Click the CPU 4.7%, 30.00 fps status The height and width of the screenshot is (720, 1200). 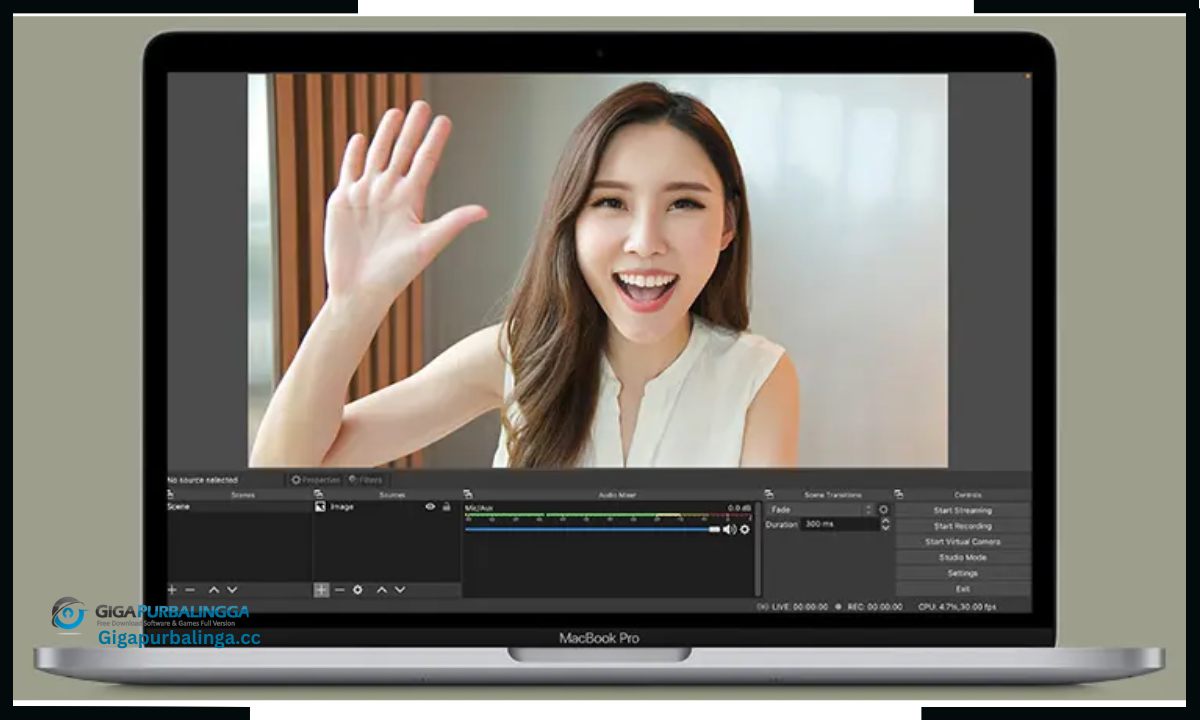[x=957, y=606]
